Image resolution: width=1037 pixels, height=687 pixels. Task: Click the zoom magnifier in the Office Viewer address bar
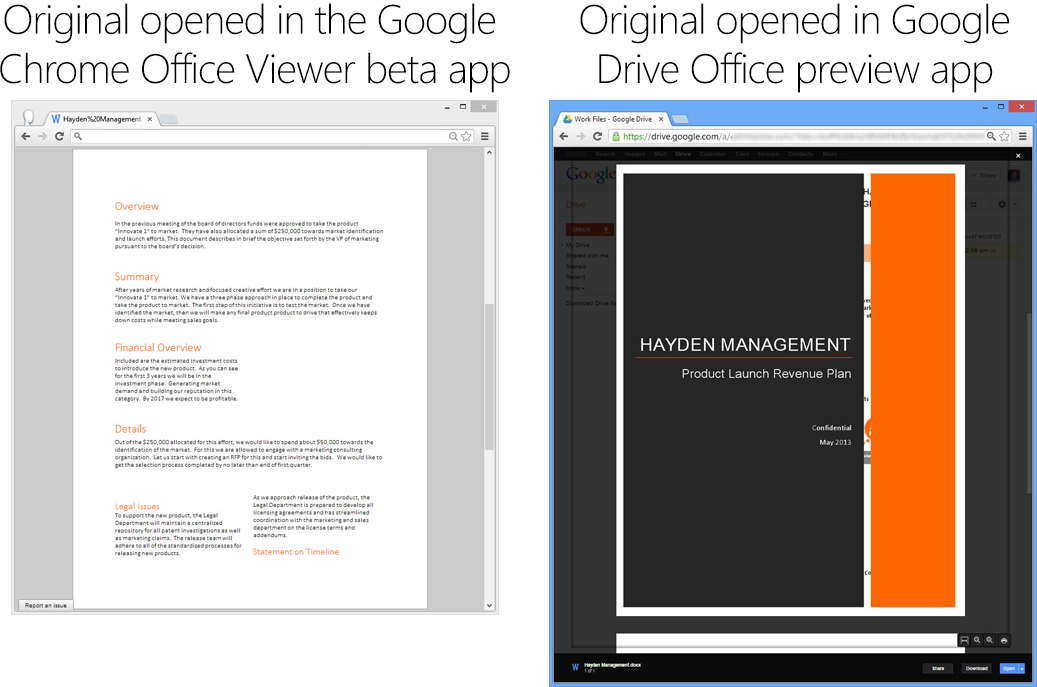click(x=453, y=136)
